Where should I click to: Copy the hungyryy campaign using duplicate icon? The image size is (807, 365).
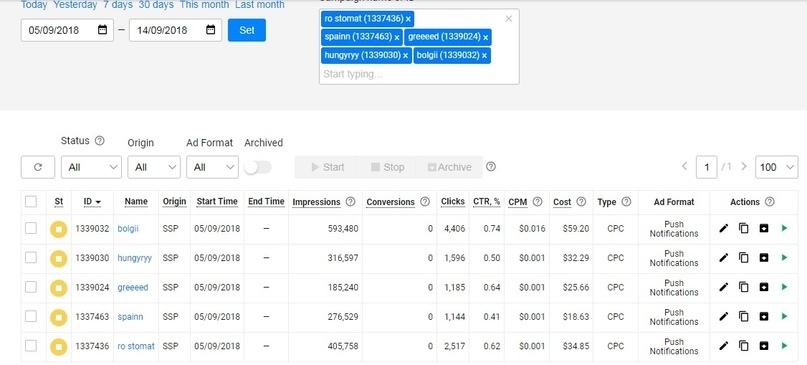pos(744,257)
